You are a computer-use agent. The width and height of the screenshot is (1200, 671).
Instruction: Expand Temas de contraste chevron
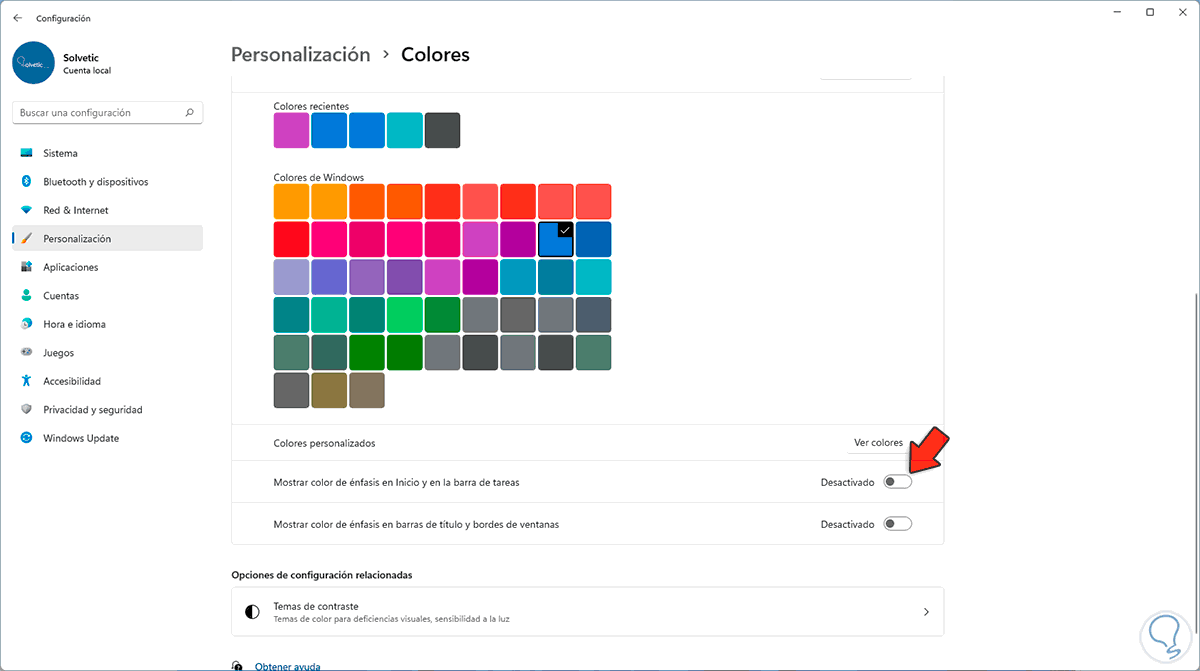(926, 612)
